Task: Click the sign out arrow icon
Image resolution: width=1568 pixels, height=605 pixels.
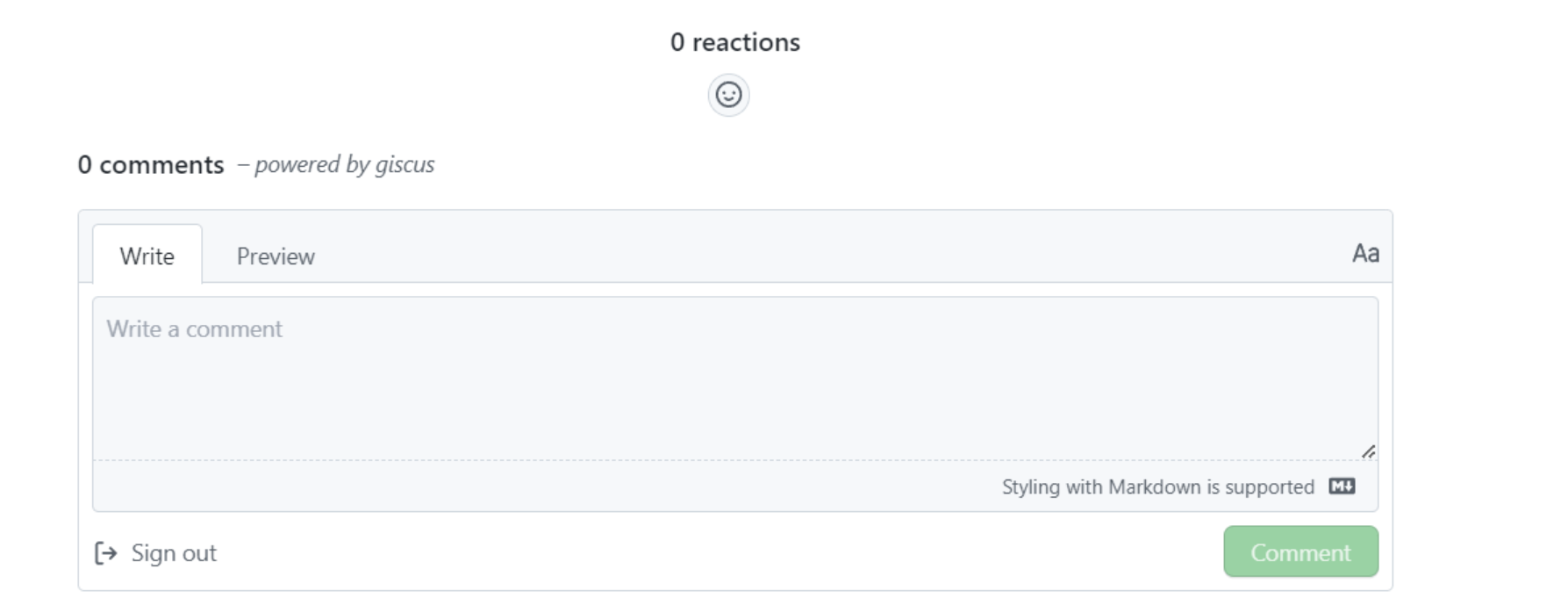Action: (105, 553)
